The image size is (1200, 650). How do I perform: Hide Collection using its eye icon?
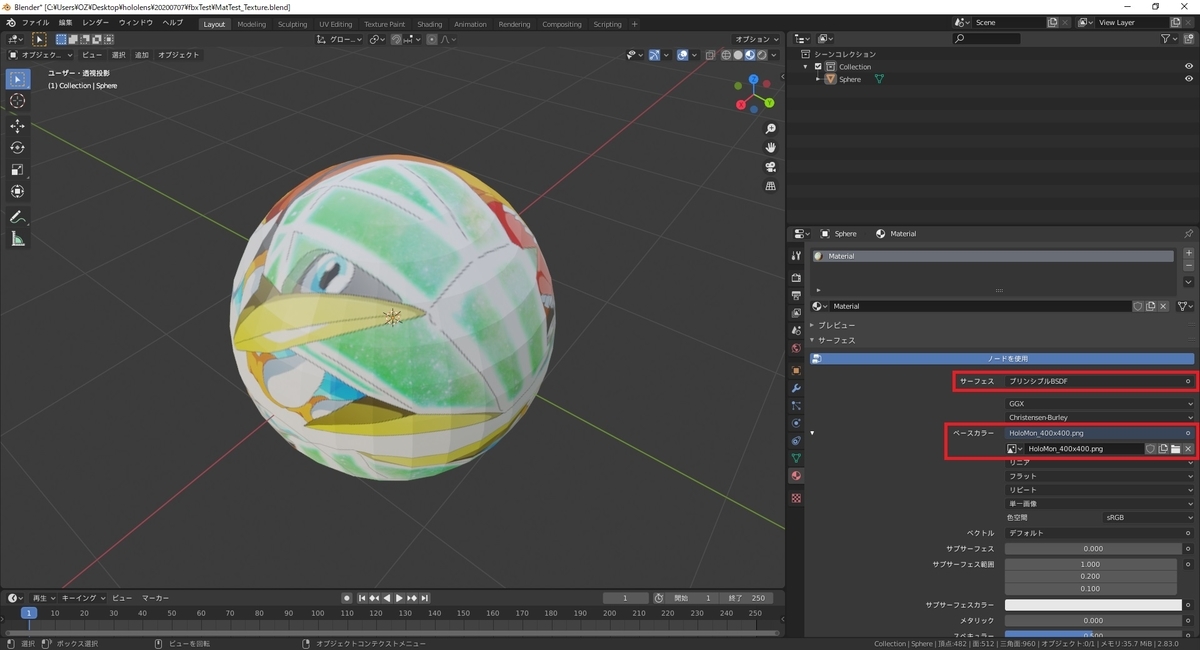pyautogui.click(x=1189, y=67)
